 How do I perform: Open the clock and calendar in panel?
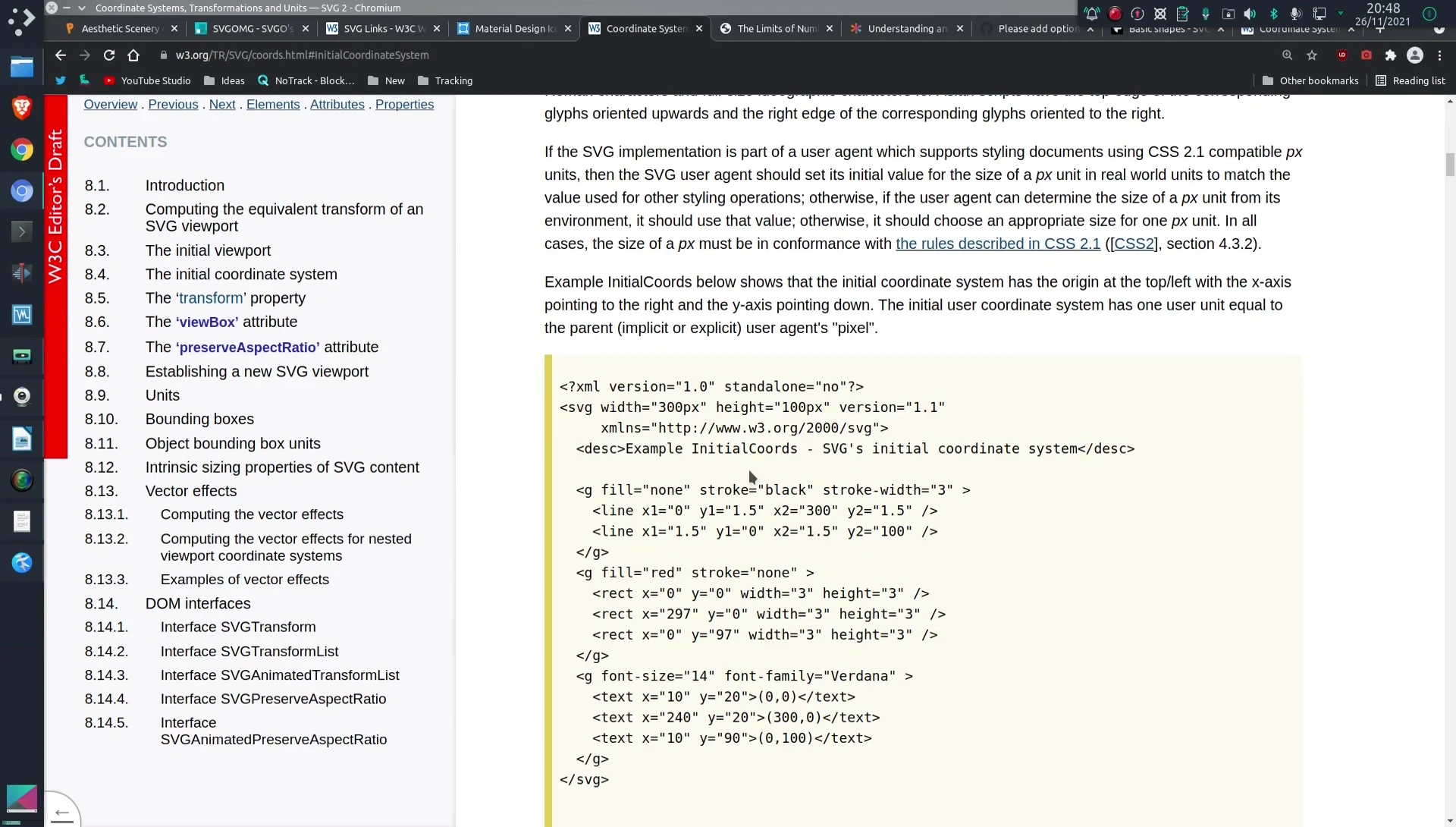[1382, 14]
